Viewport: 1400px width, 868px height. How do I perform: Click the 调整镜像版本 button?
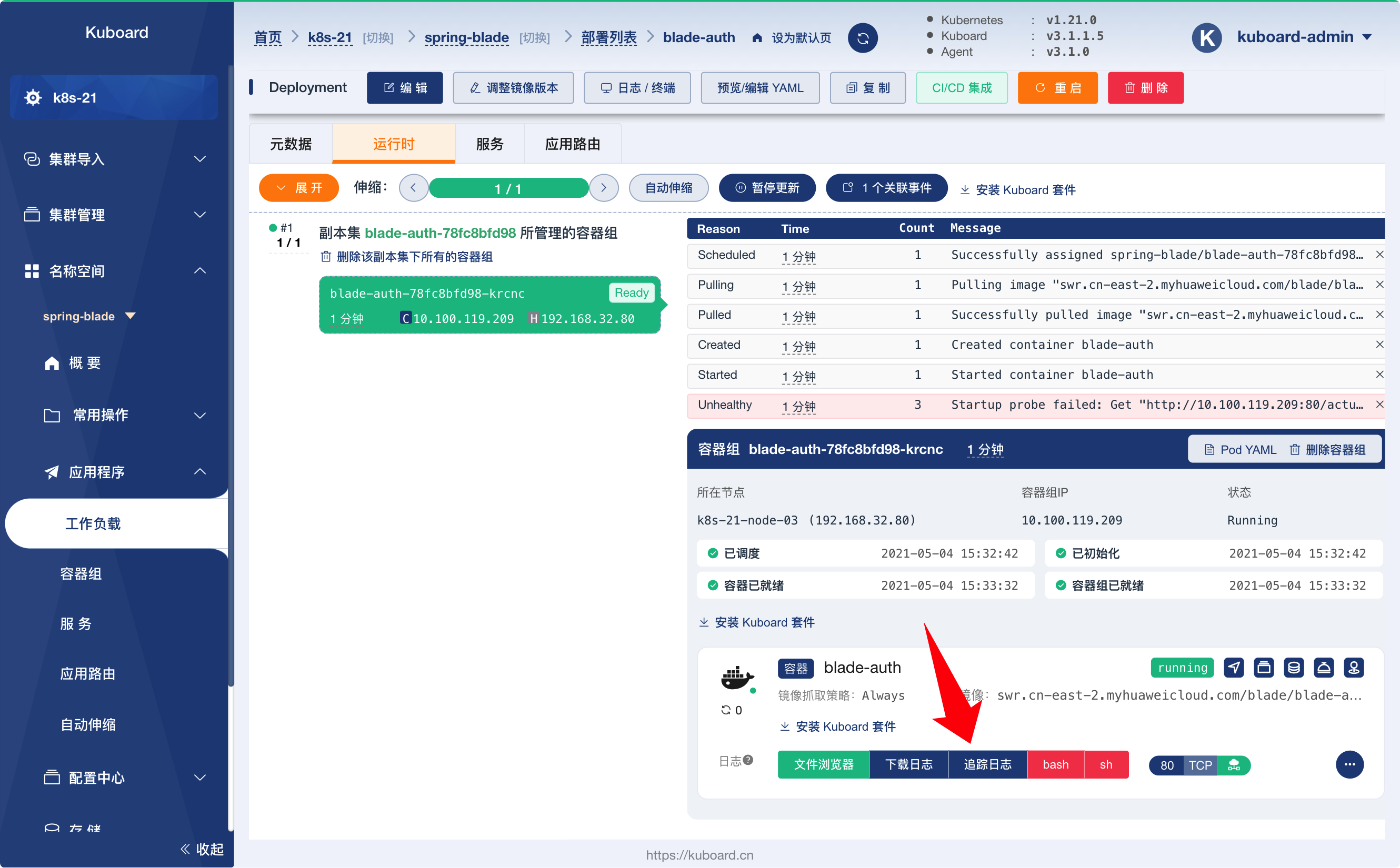point(513,88)
